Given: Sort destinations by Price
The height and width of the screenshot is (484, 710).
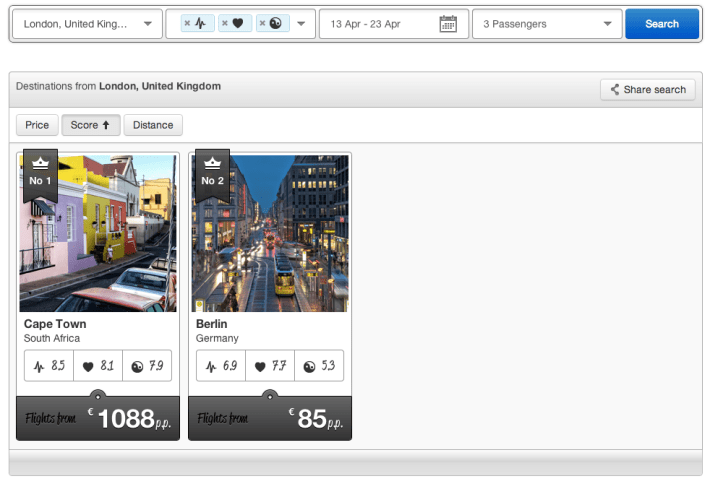Looking at the screenshot, I should coord(37,125).
